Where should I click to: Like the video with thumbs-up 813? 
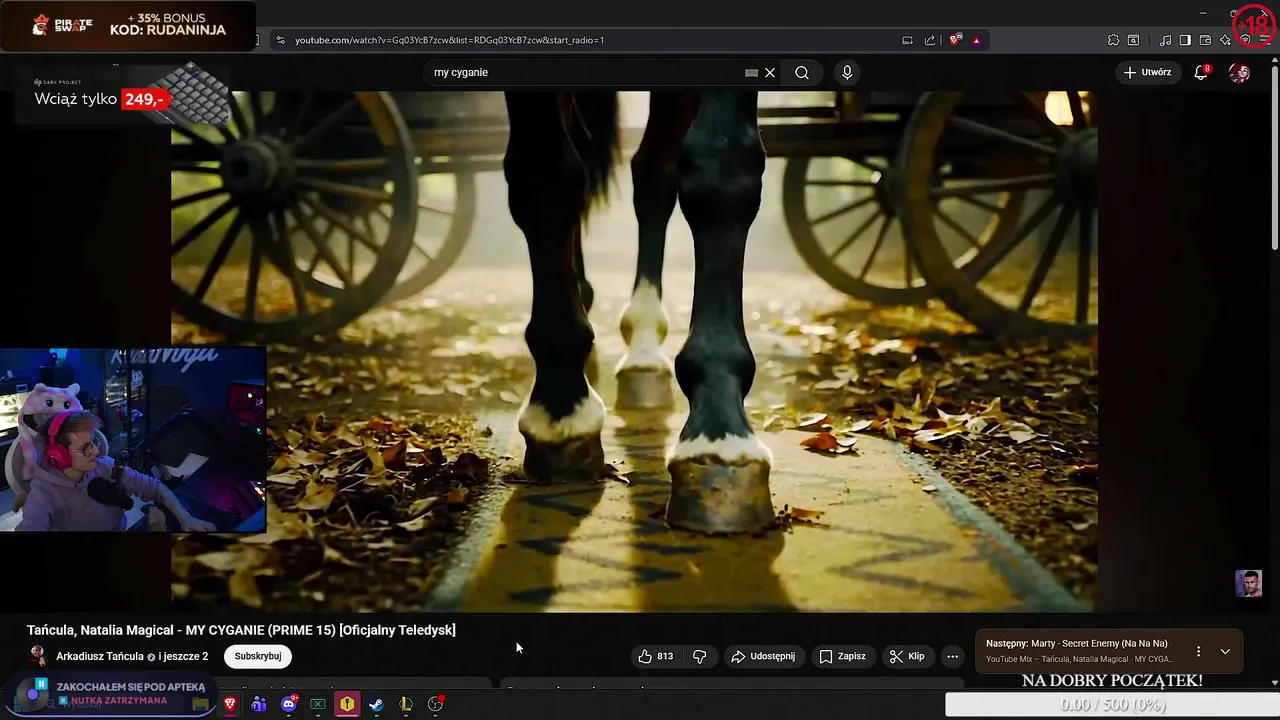point(655,656)
